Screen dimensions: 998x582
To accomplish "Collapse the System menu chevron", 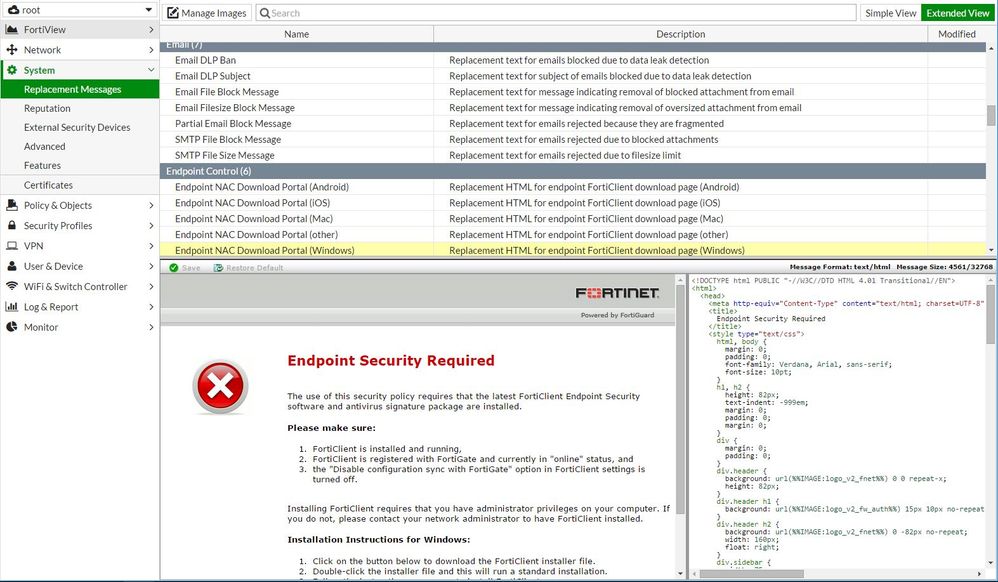I will pos(151,70).
